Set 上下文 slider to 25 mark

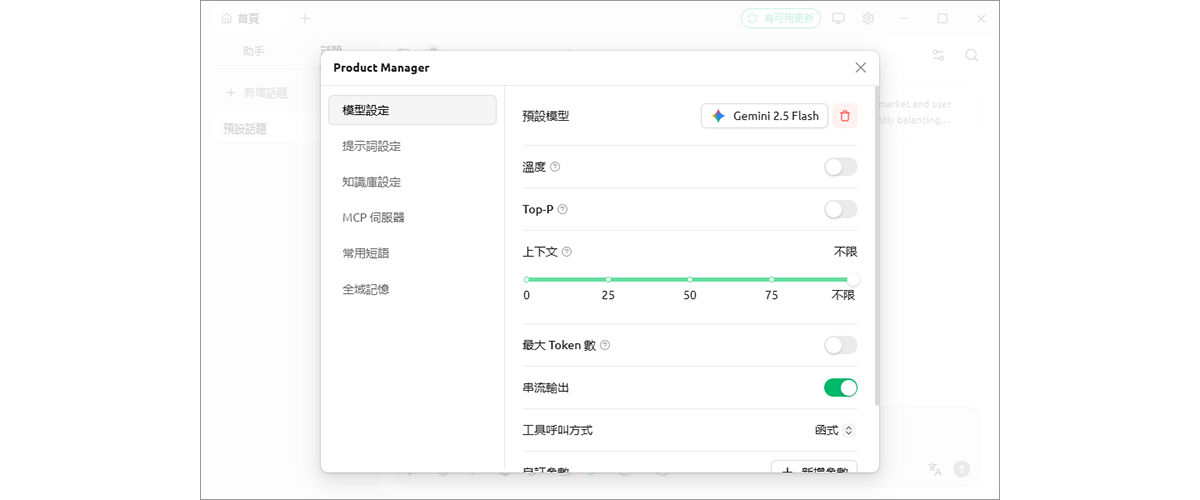608,280
